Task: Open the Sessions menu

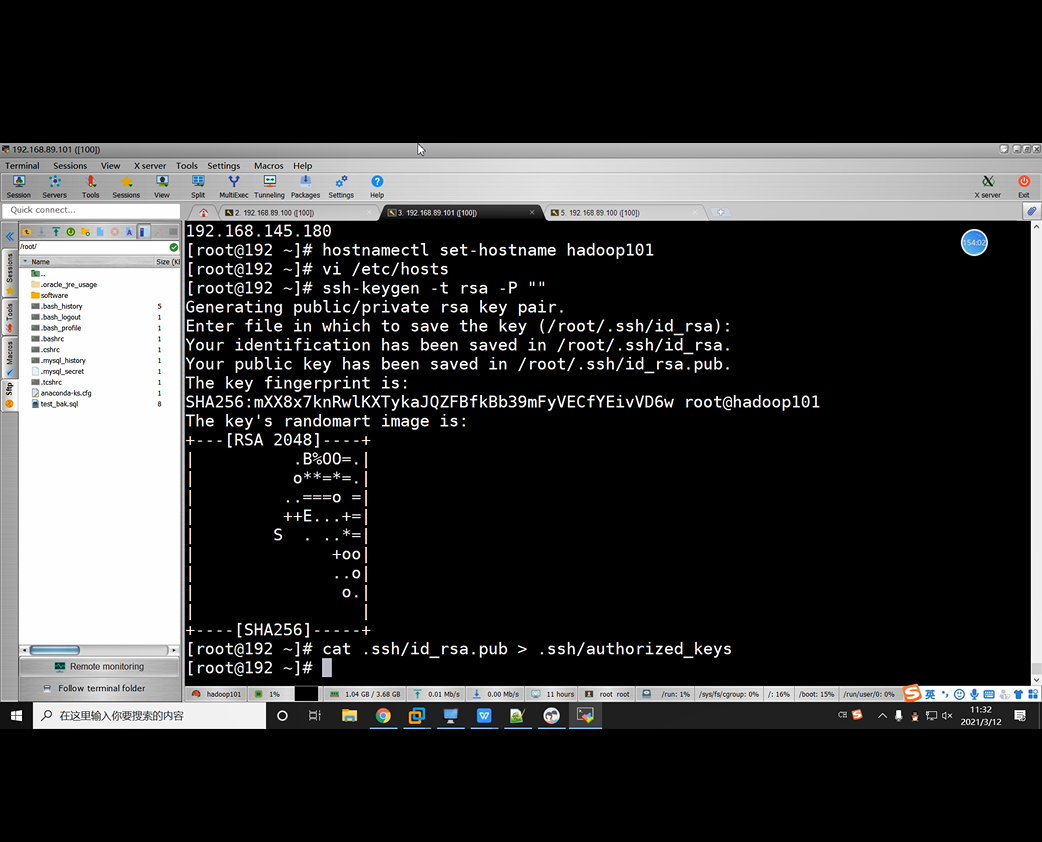Action: [x=70, y=165]
